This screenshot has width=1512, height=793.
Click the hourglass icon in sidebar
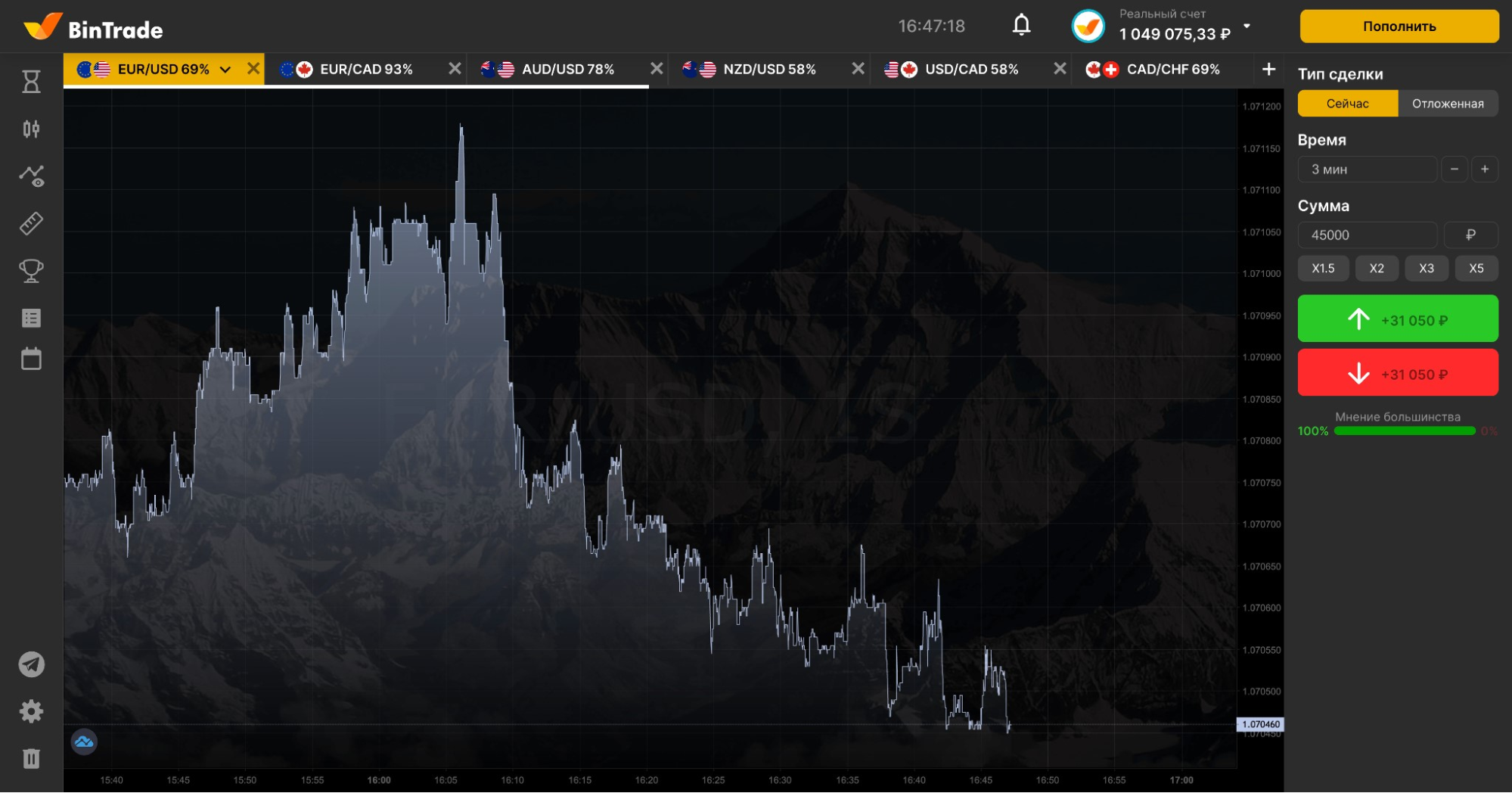[31, 81]
